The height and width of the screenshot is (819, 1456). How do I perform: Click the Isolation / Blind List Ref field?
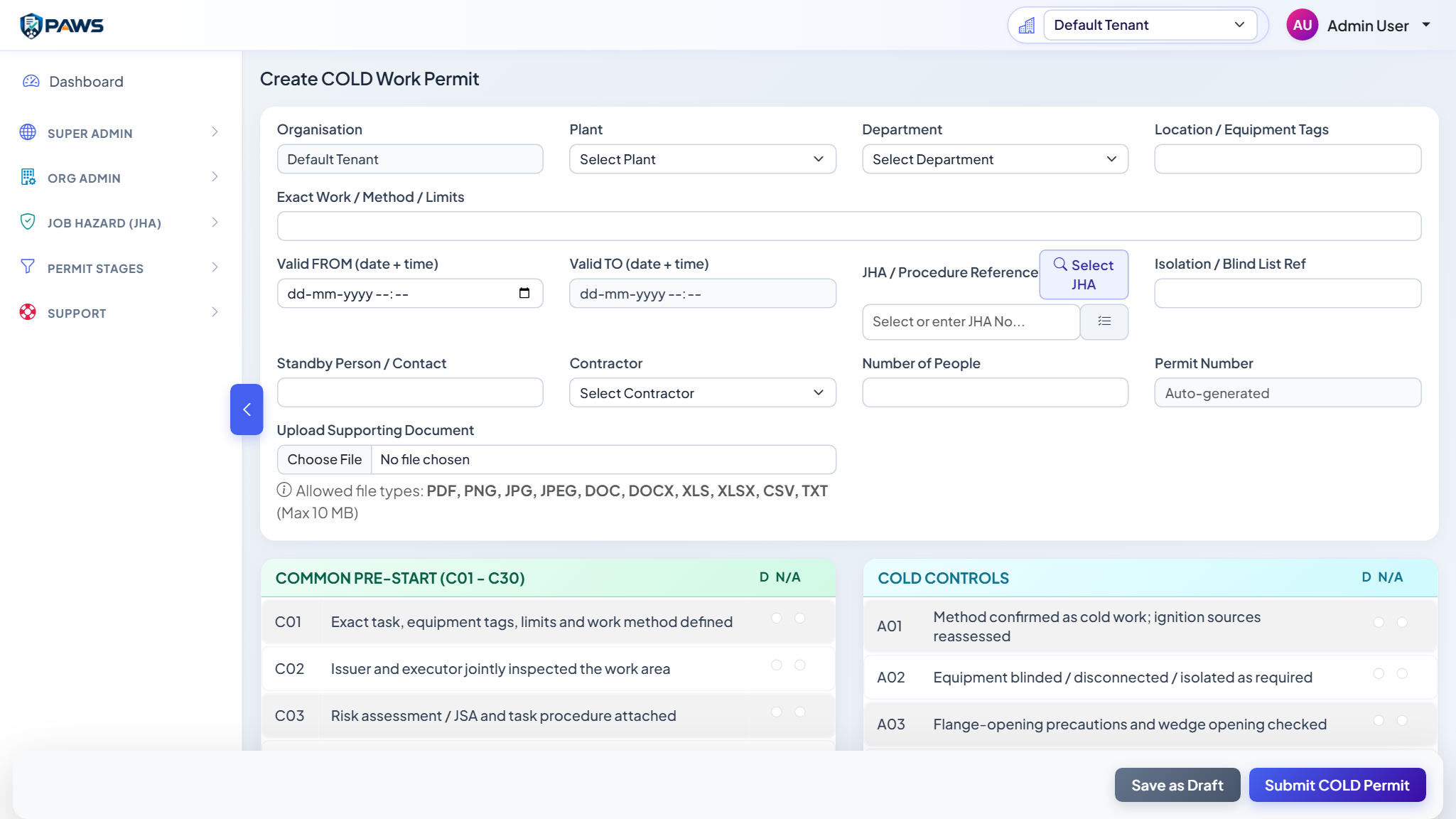coord(1288,293)
